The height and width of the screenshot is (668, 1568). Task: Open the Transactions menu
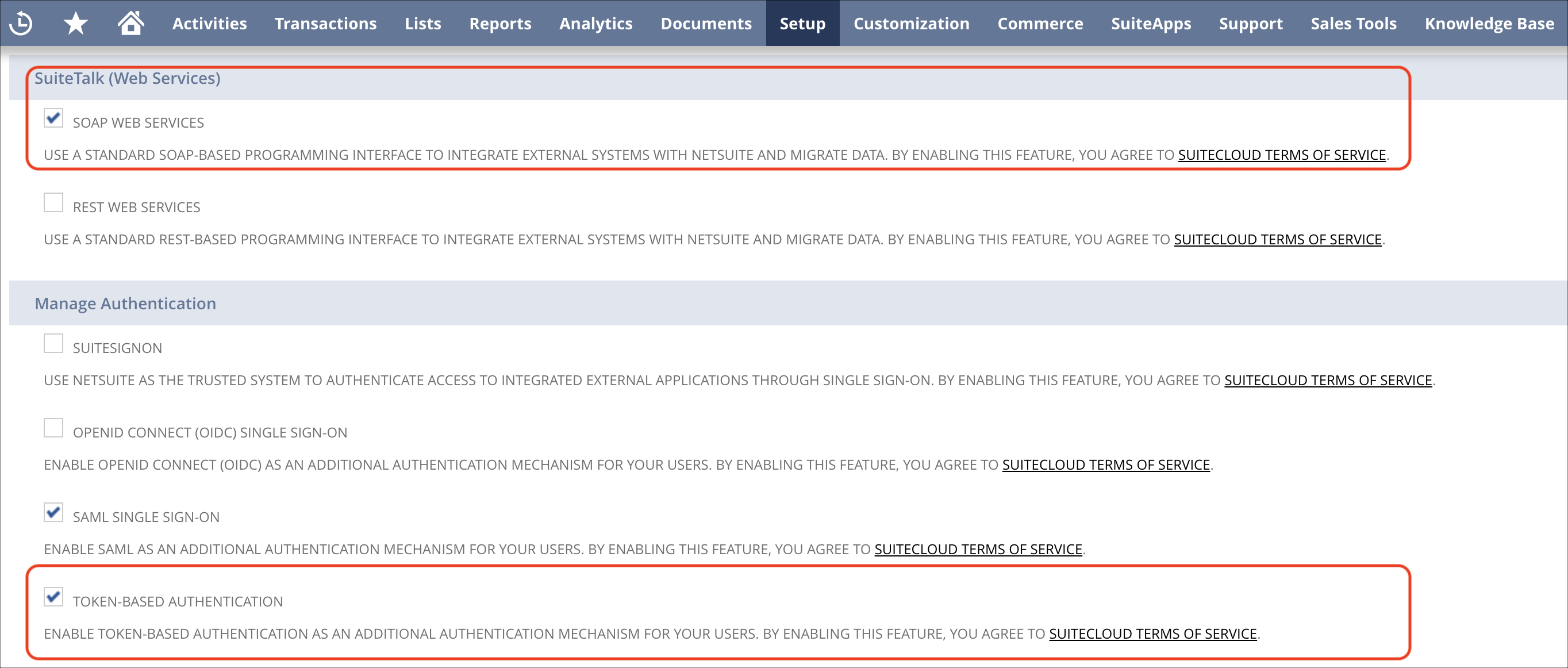click(x=326, y=23)
